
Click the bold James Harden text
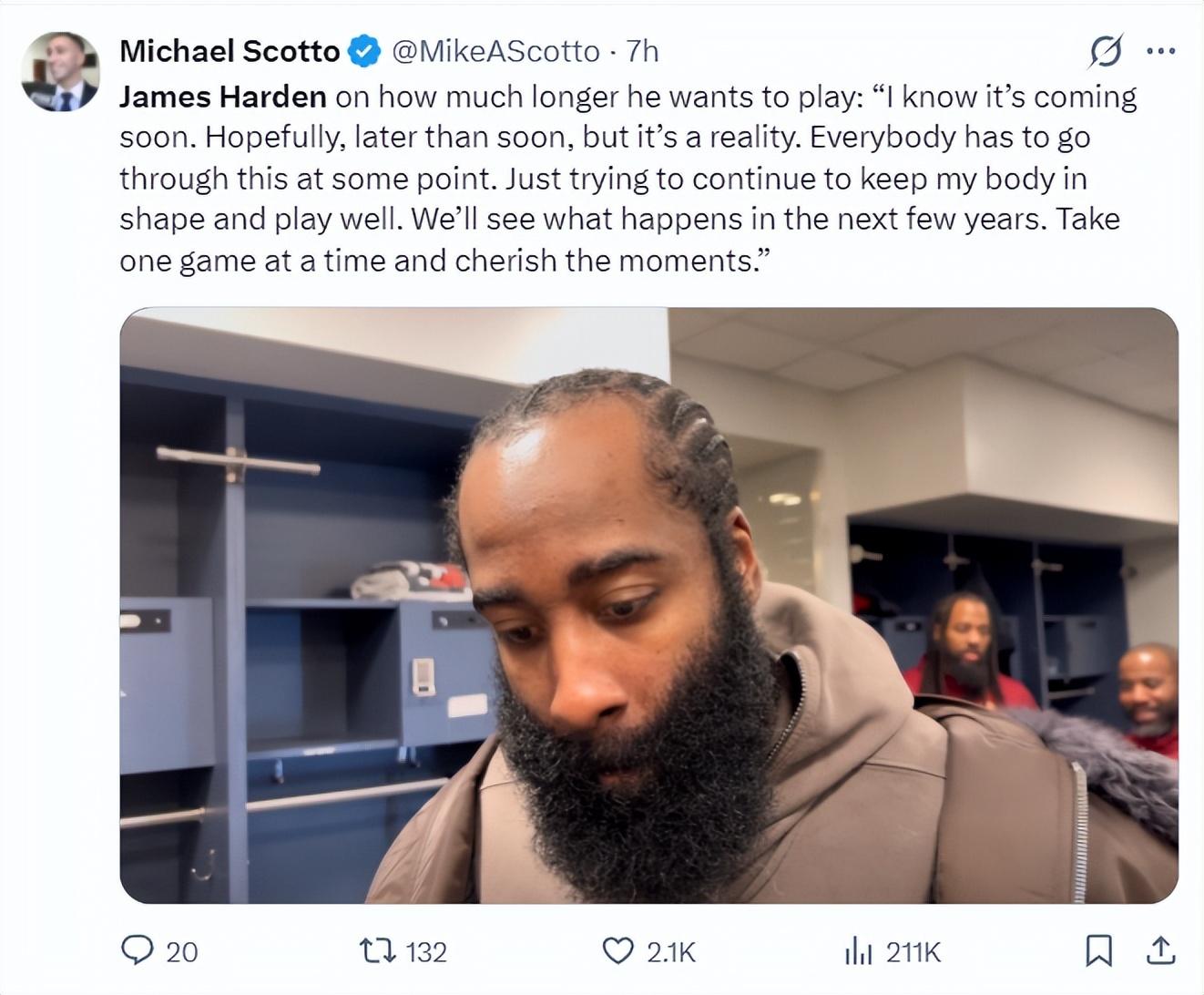(x=223, y=97)
